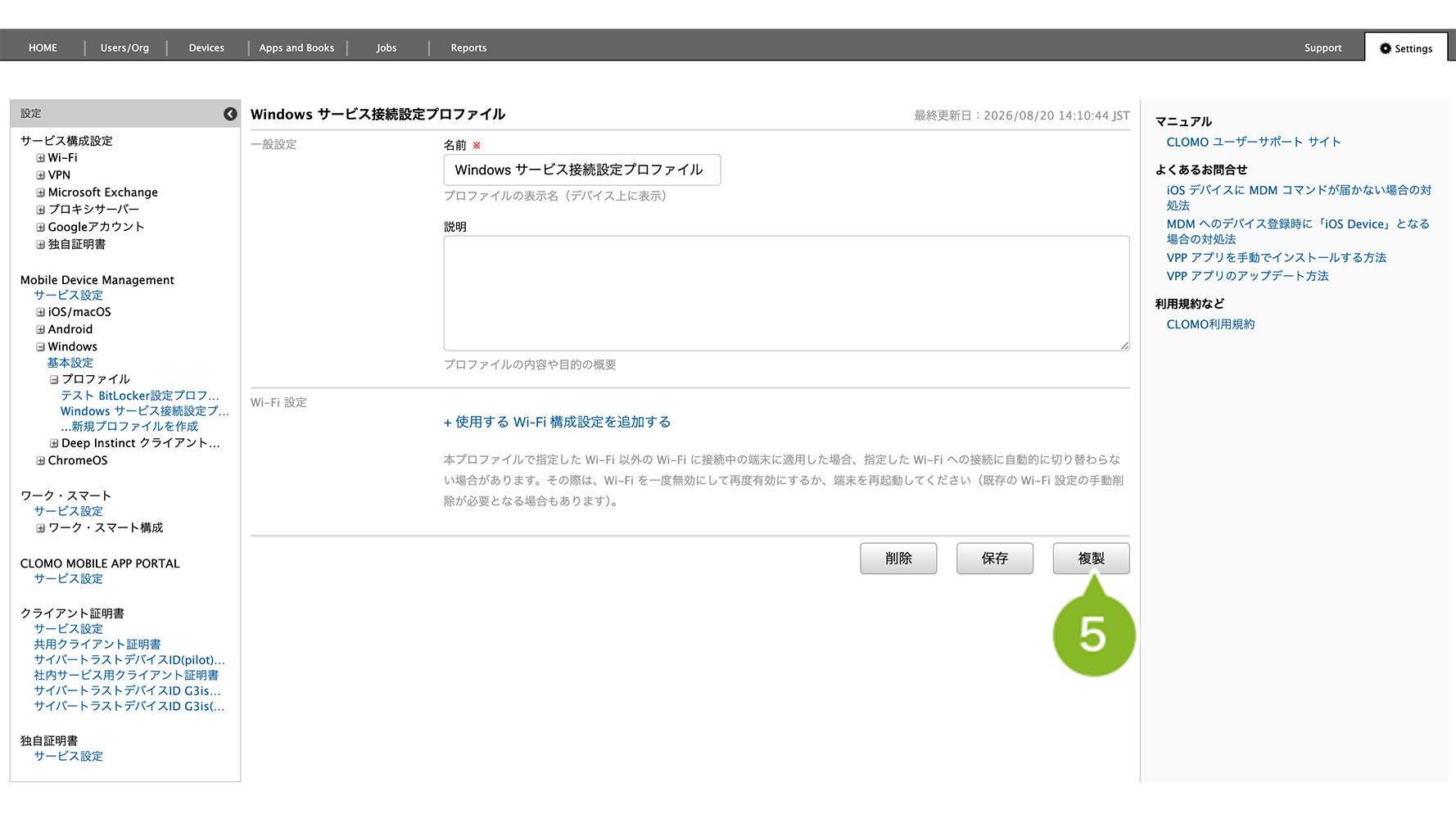Collapse the Windows tree node
The height and width of the screenshot is (819, 1456).
point(40,346)
